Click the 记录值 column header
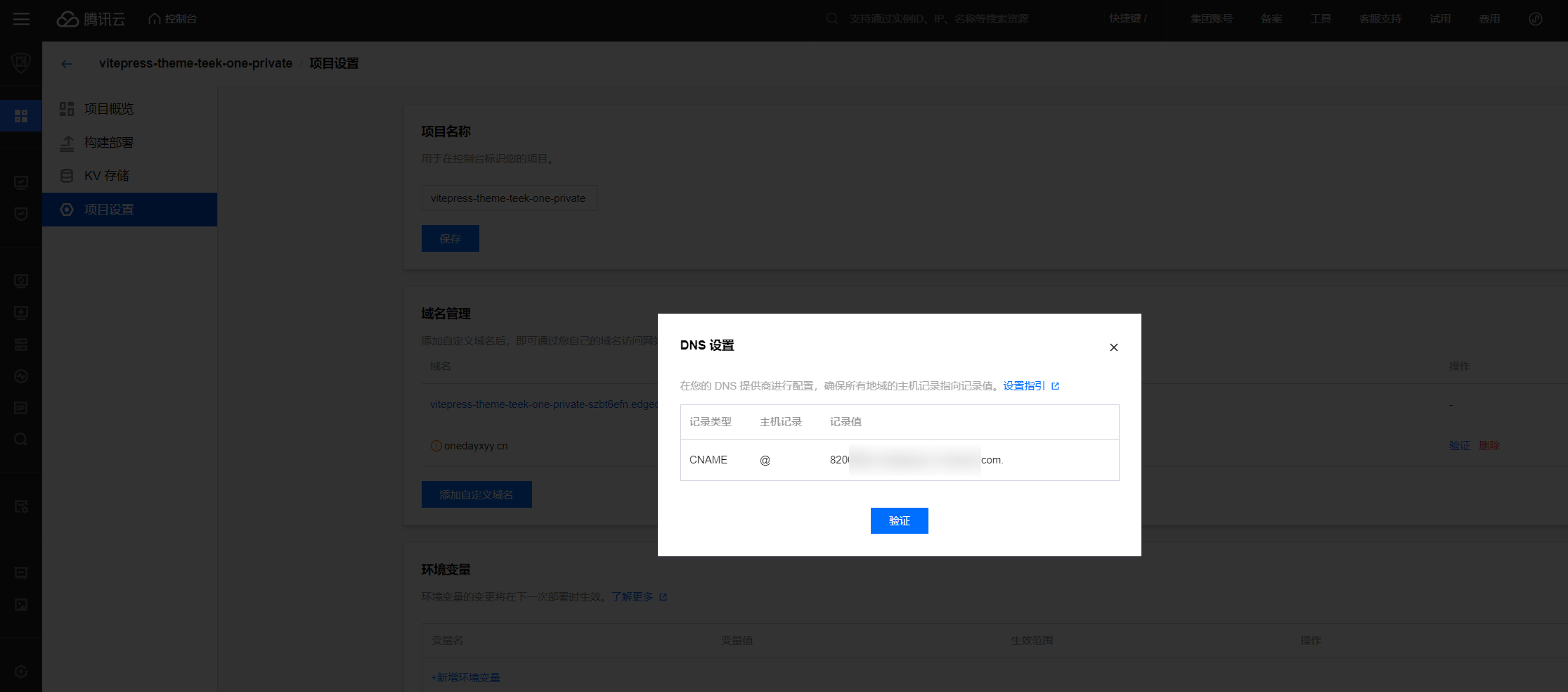Screen dimensions: 1568x692 pyautogui.click(x=845, y=422)
